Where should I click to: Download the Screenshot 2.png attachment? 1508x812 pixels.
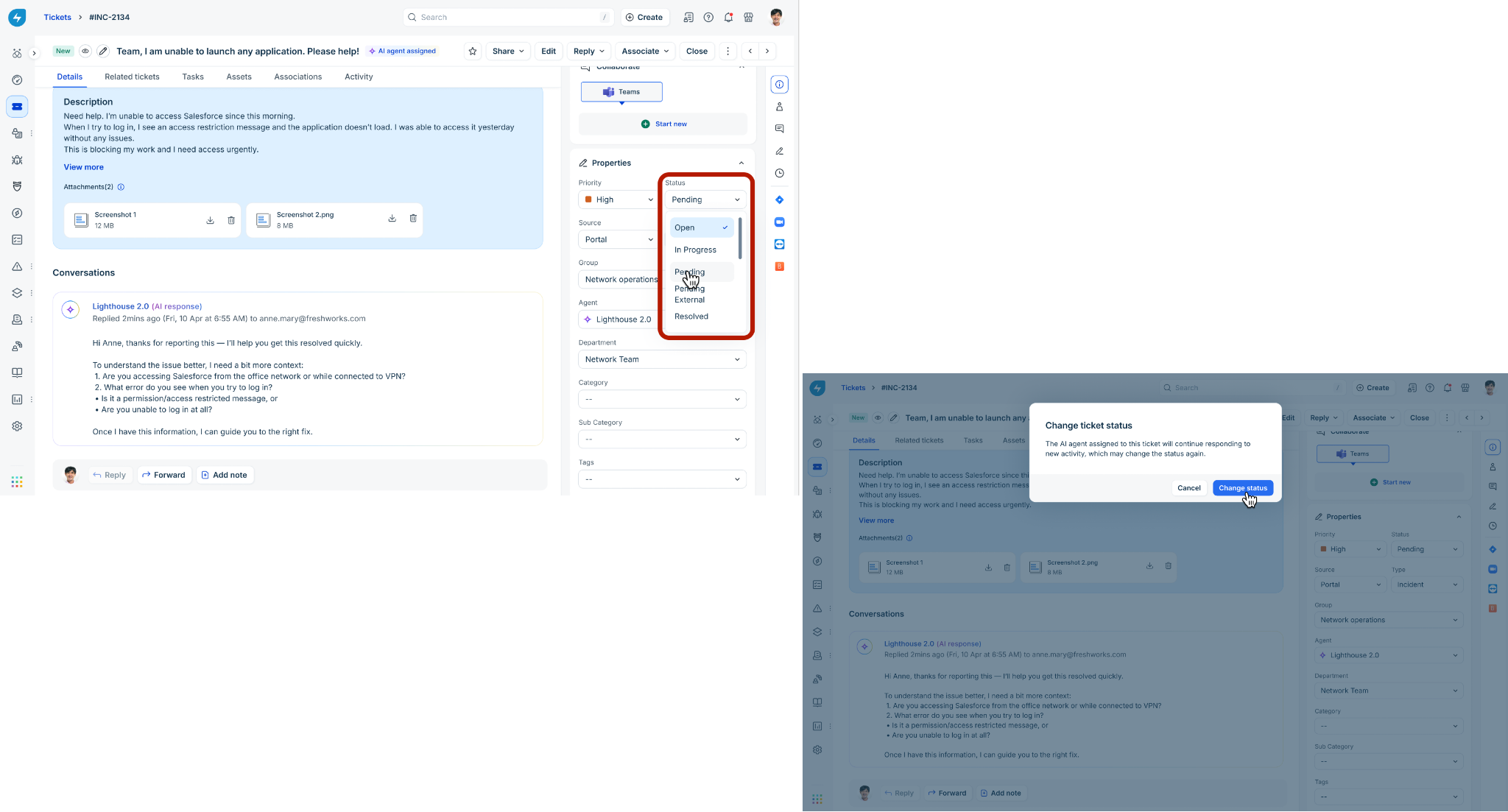392,219
